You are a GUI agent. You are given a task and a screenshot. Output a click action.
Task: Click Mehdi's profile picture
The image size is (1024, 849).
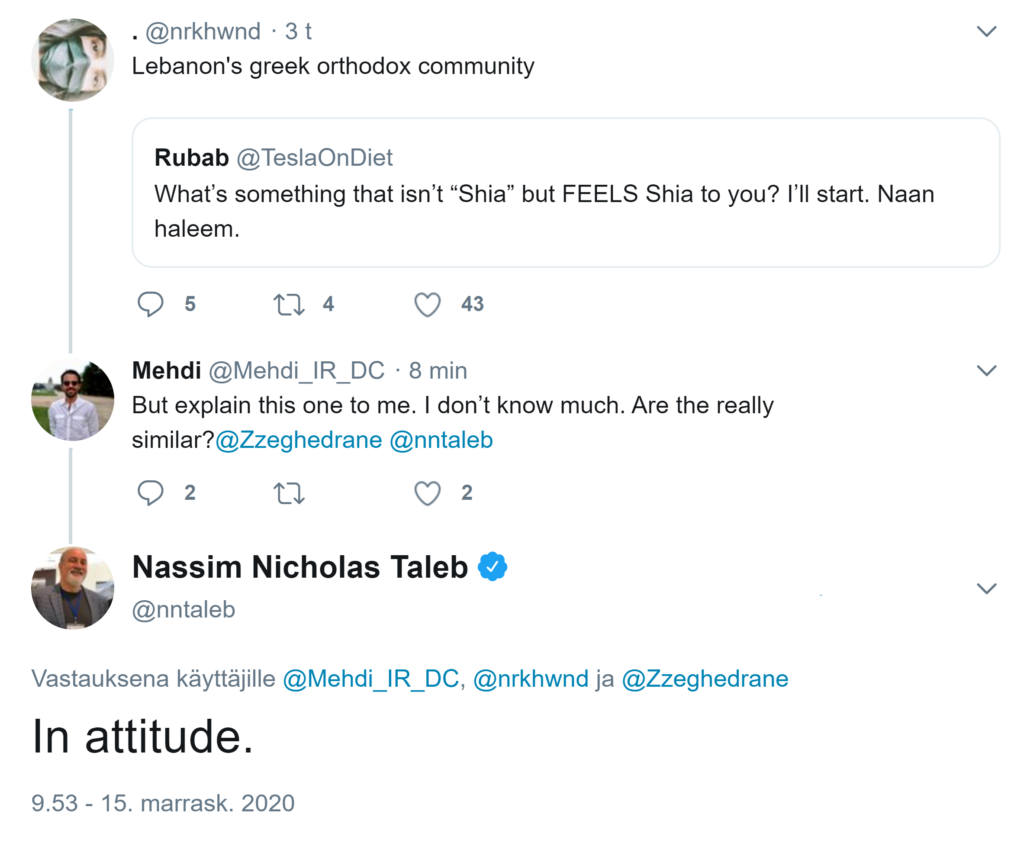pos(73,399)
